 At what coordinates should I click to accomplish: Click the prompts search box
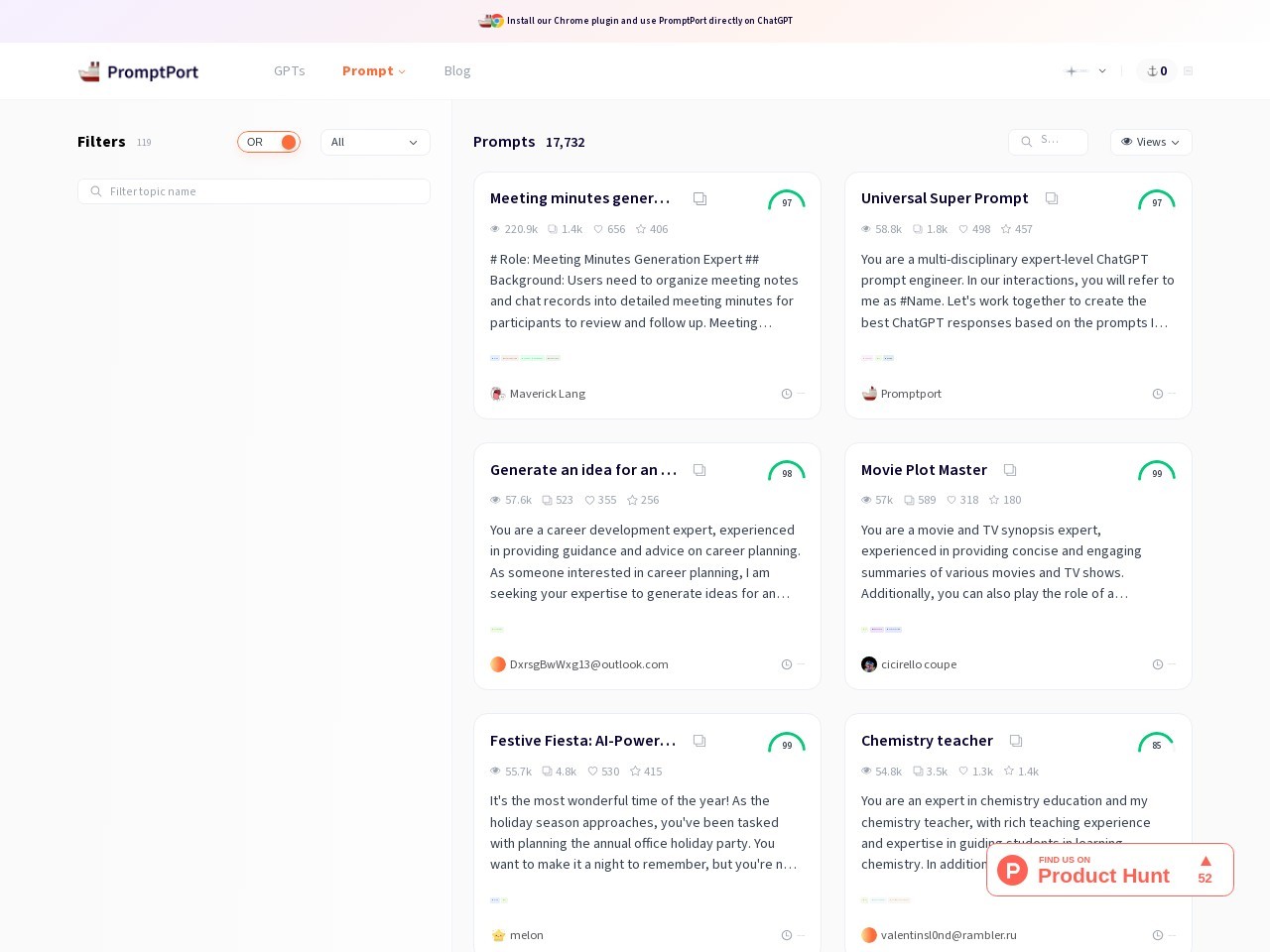(1049, 142)
